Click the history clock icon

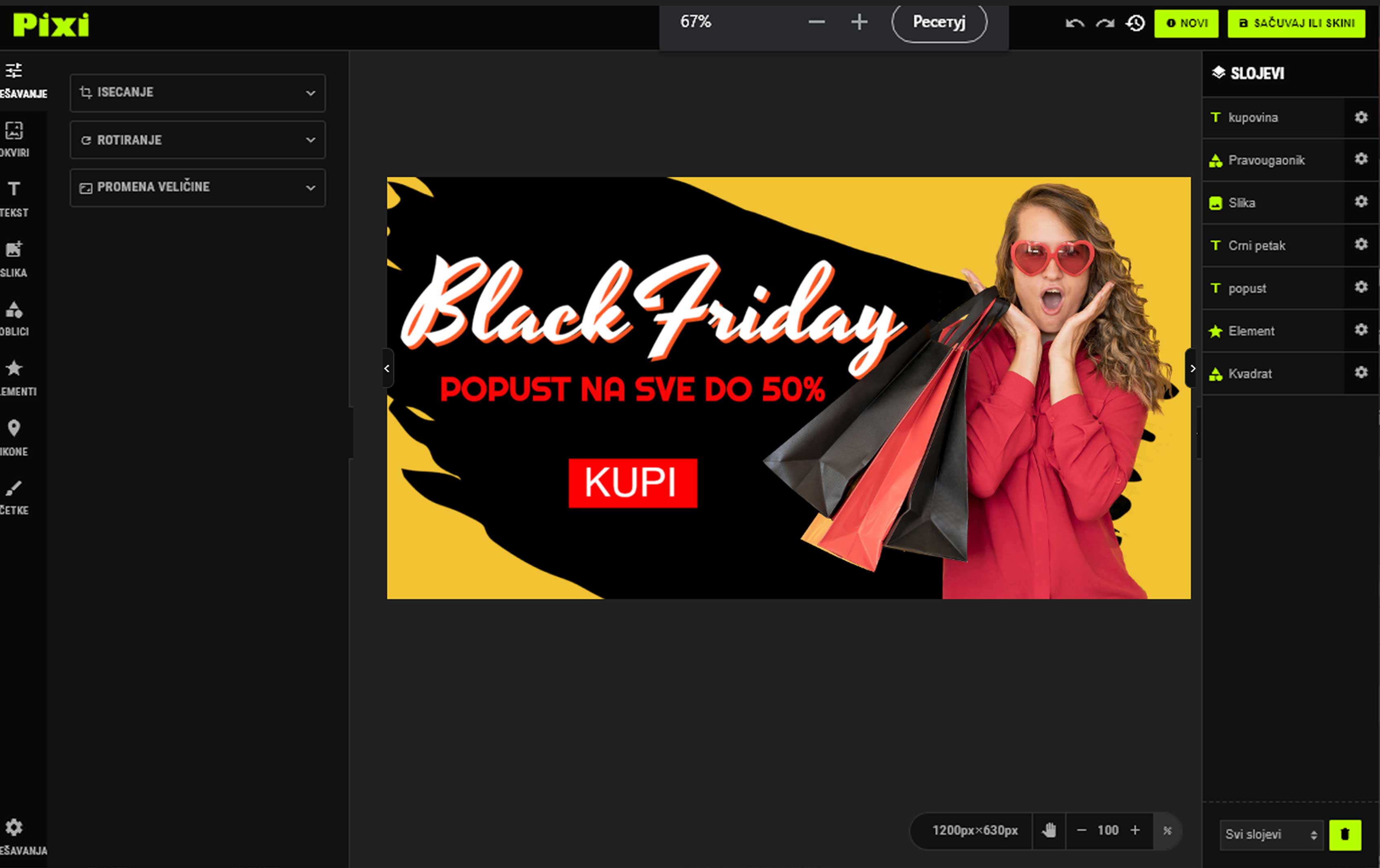pos(1135,24)
